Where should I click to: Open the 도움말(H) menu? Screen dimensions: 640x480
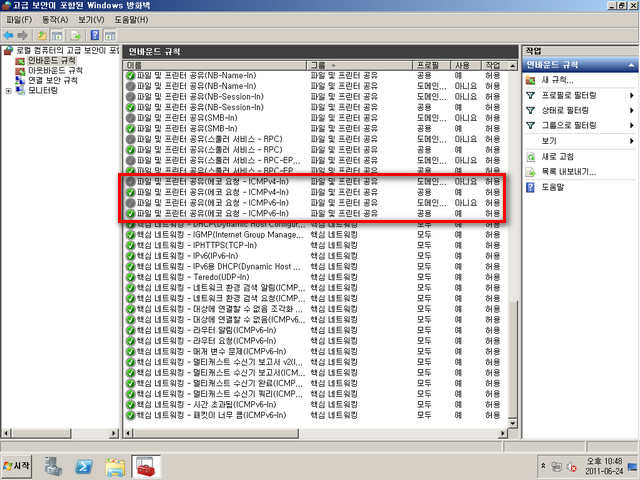(x=131, y=20)
